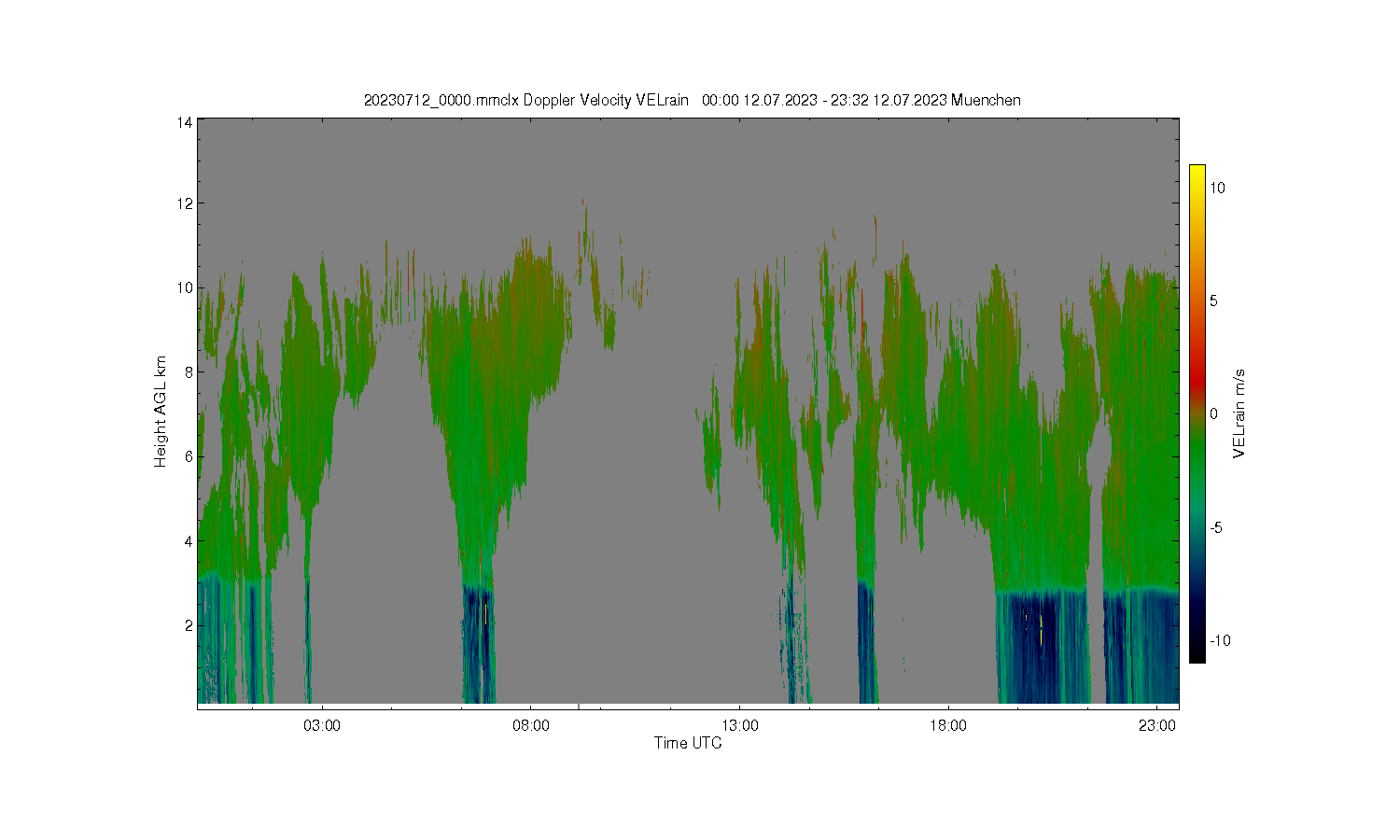The width and height of the screenshot is (1400, 840).
Task: Click the 'Time UTC' axis label
Action: click(688, 743)
